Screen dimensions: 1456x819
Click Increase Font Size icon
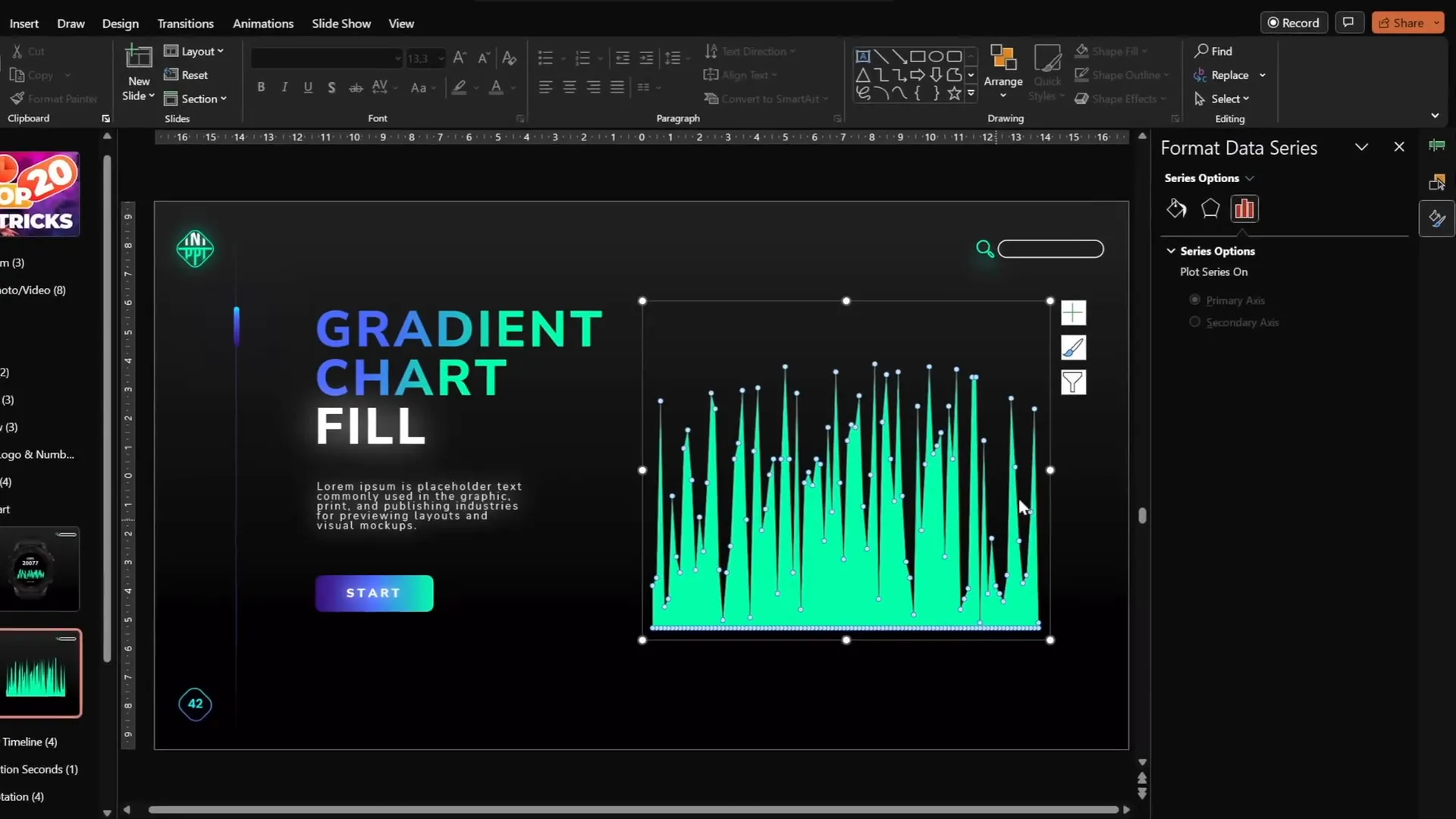point(460,58)
